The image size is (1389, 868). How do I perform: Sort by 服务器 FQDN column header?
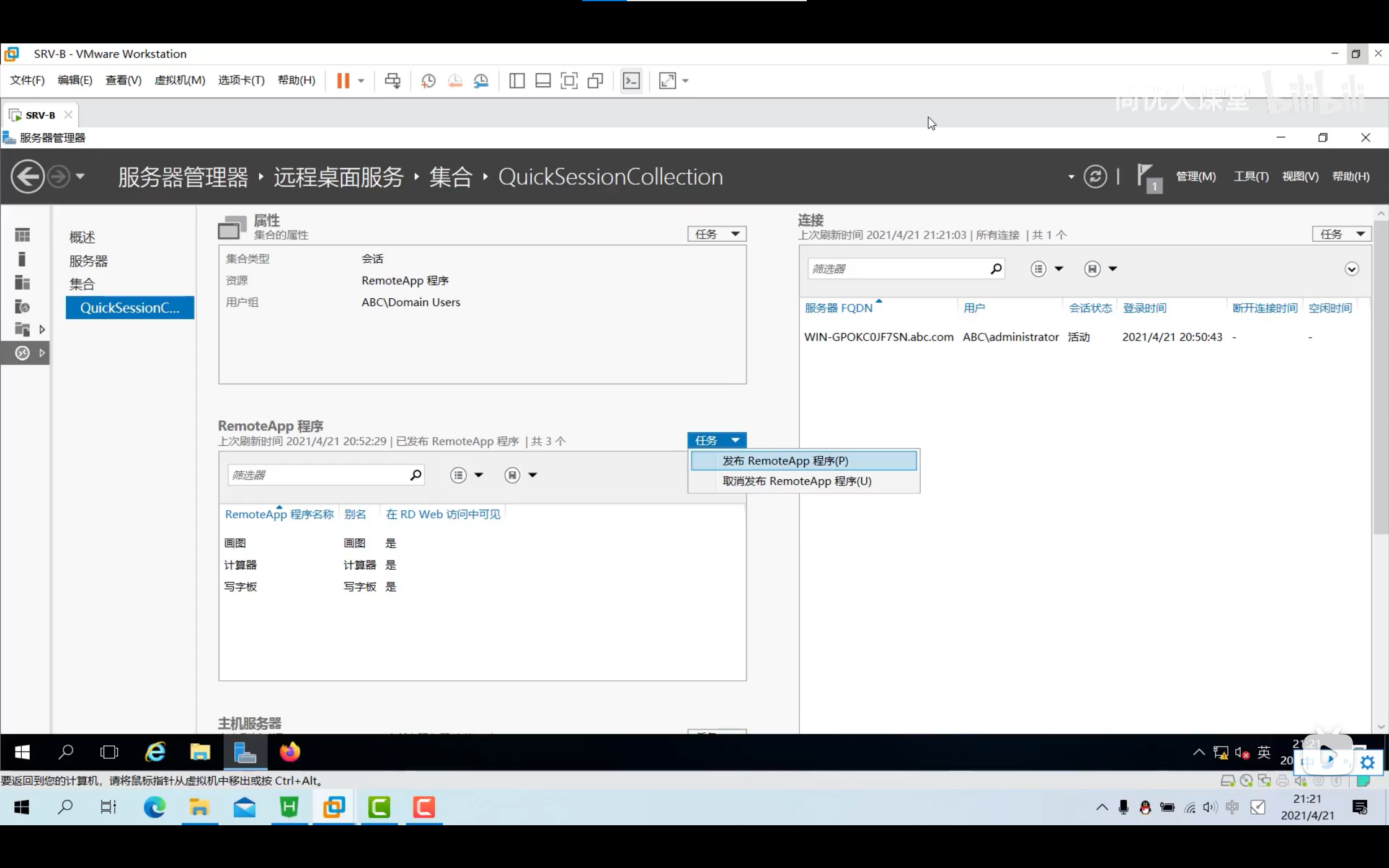tap(838, 308)
